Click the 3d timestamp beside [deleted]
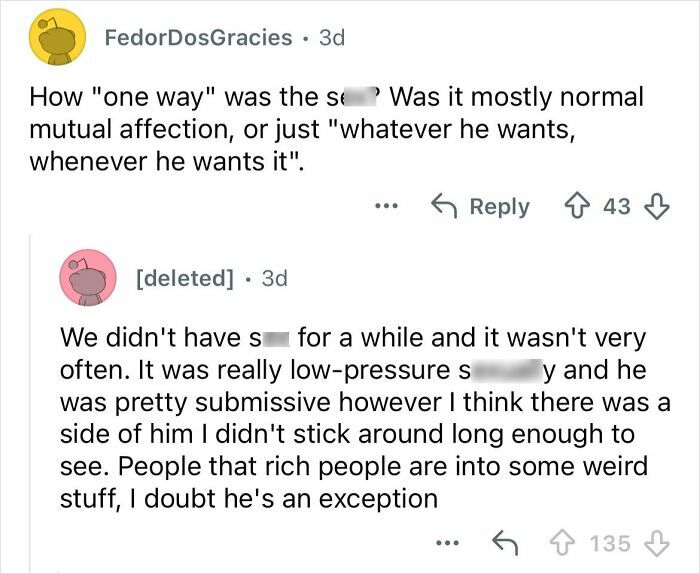 click(x=274, y=278)
